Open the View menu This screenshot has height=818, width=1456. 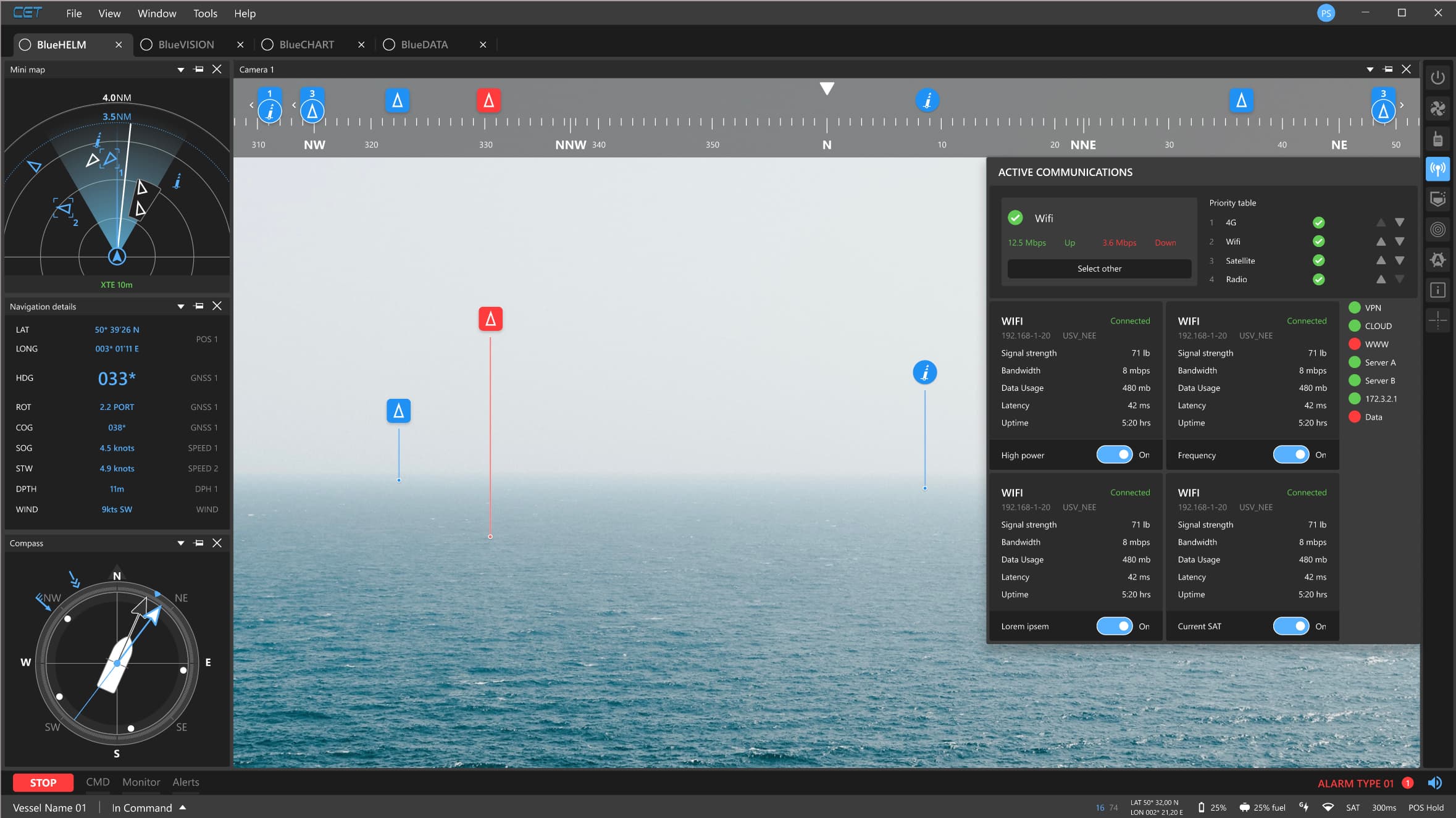point(109,13)
